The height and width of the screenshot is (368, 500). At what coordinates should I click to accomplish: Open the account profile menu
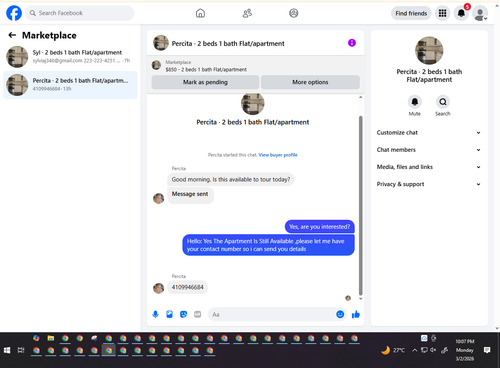[480, 14]
